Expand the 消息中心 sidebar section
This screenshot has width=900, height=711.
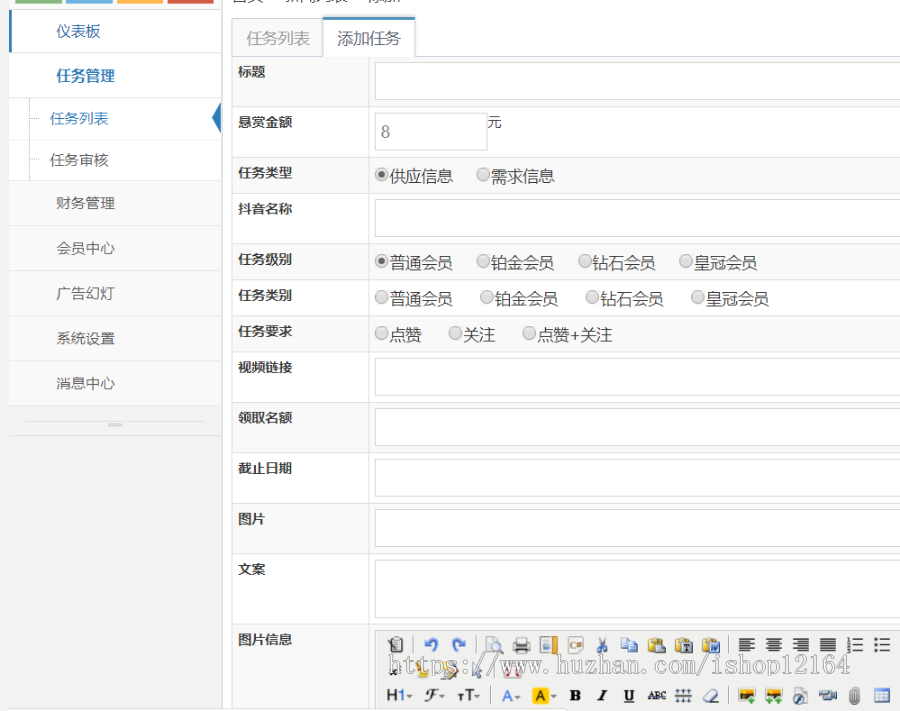[115, 383]
